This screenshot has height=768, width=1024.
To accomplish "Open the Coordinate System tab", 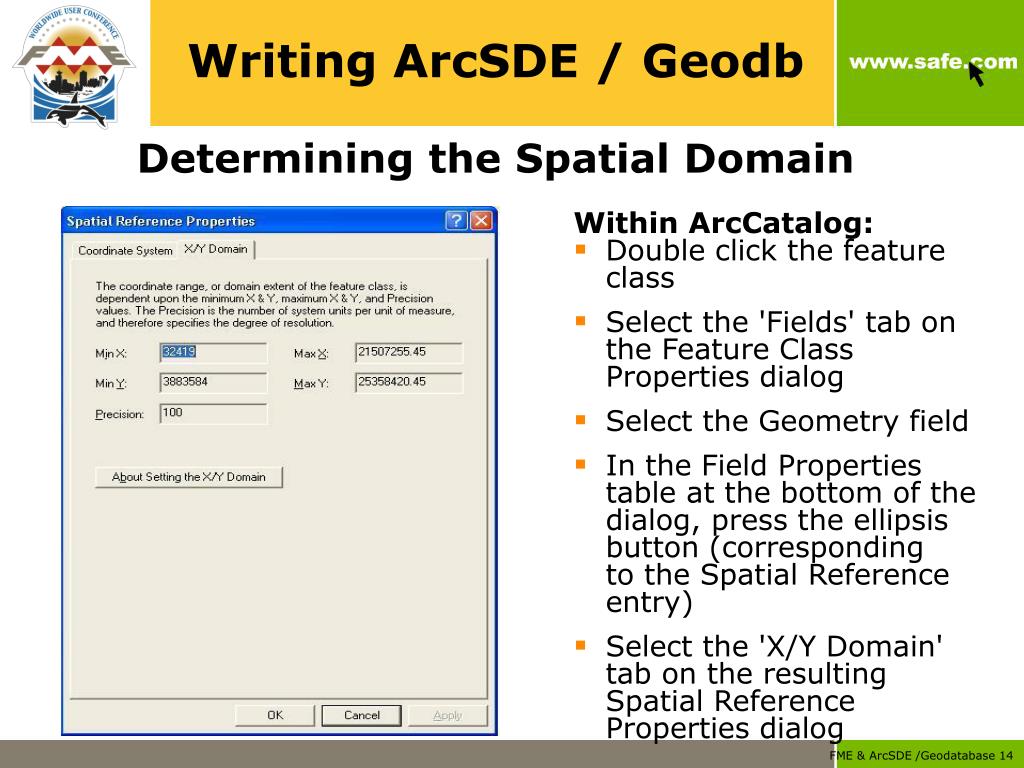I will 125,251.
